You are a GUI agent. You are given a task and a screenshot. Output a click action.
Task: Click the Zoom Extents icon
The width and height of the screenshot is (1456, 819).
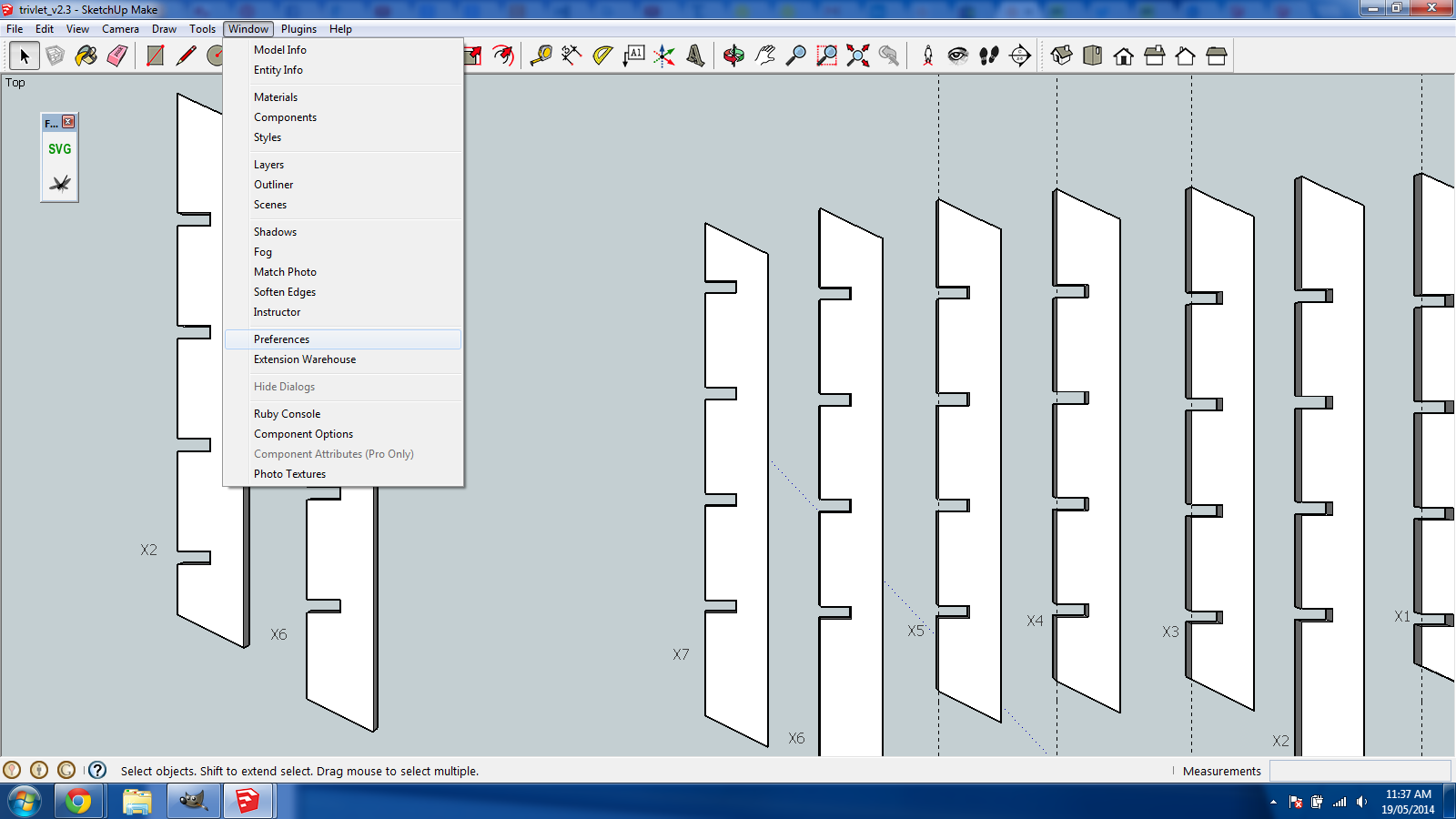click(x=858, y=56)
